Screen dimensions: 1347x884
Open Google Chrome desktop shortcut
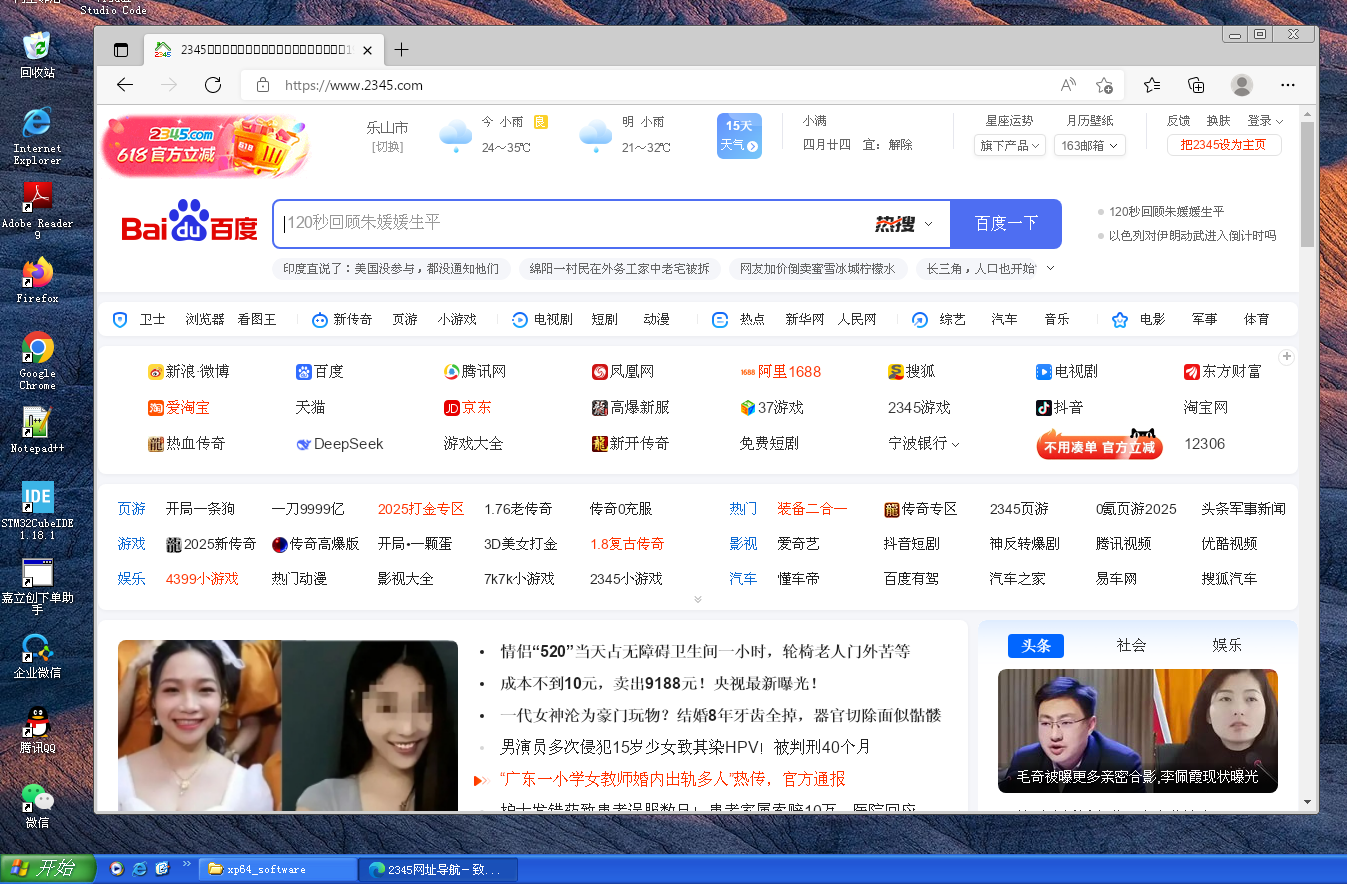pyautogui.click(x=37, y=360)
